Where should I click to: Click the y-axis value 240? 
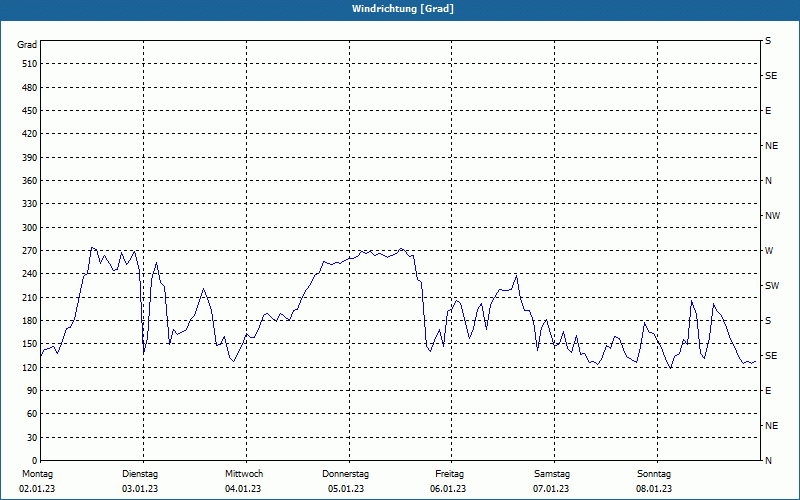[30, 274]
